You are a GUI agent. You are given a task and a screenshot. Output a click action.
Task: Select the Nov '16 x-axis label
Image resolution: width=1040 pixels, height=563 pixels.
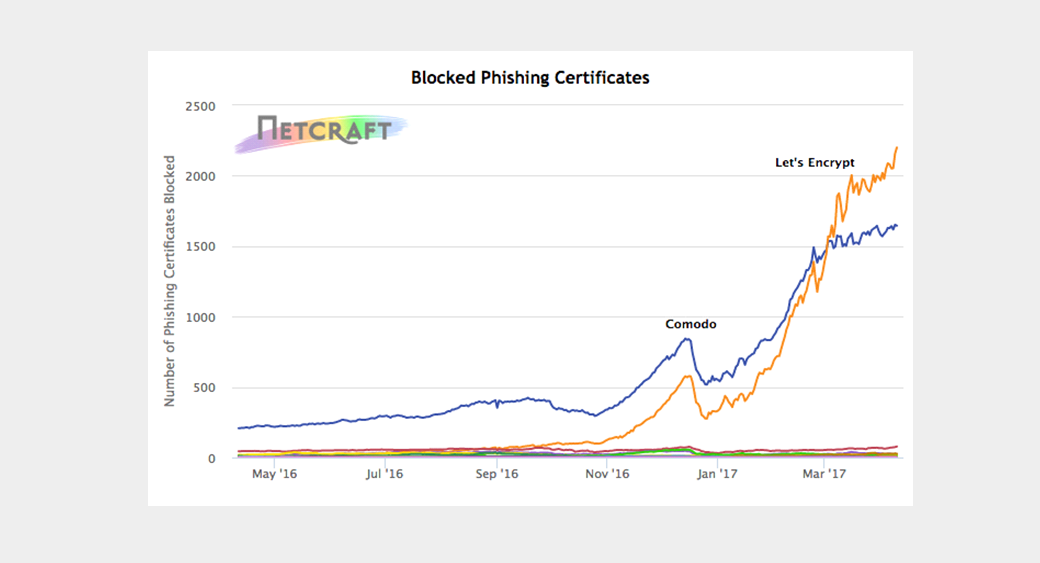click(x=607, y=476)
